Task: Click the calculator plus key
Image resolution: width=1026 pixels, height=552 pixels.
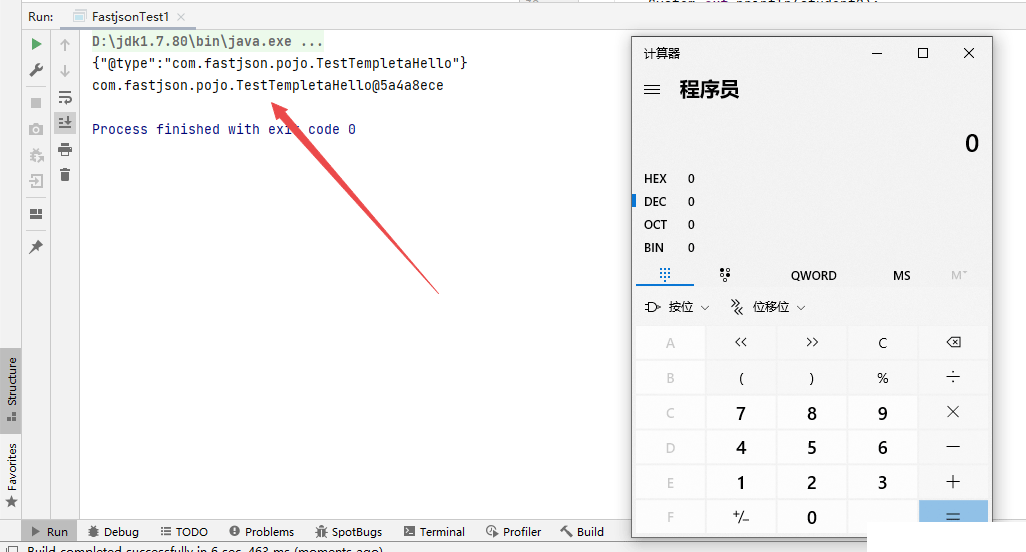Action: [x=953, y=482]
